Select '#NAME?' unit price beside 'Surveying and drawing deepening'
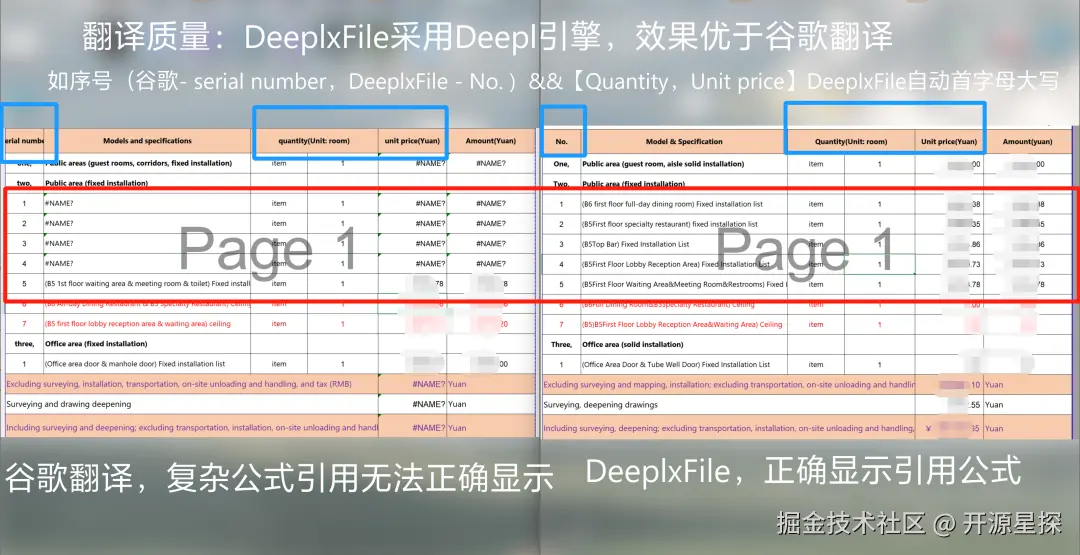The height and width of the screenshot is (555, 1080). click(x=412, y=404)
